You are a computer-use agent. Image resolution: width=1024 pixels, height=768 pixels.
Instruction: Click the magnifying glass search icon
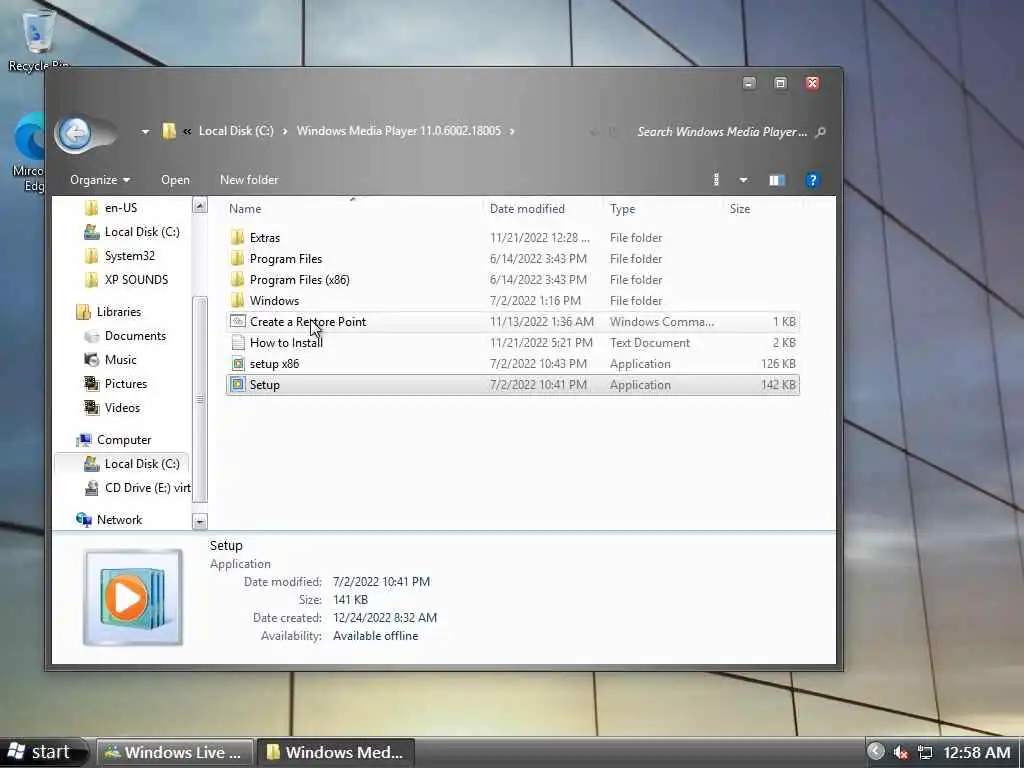pyautogui.click(x=820, y=132)
